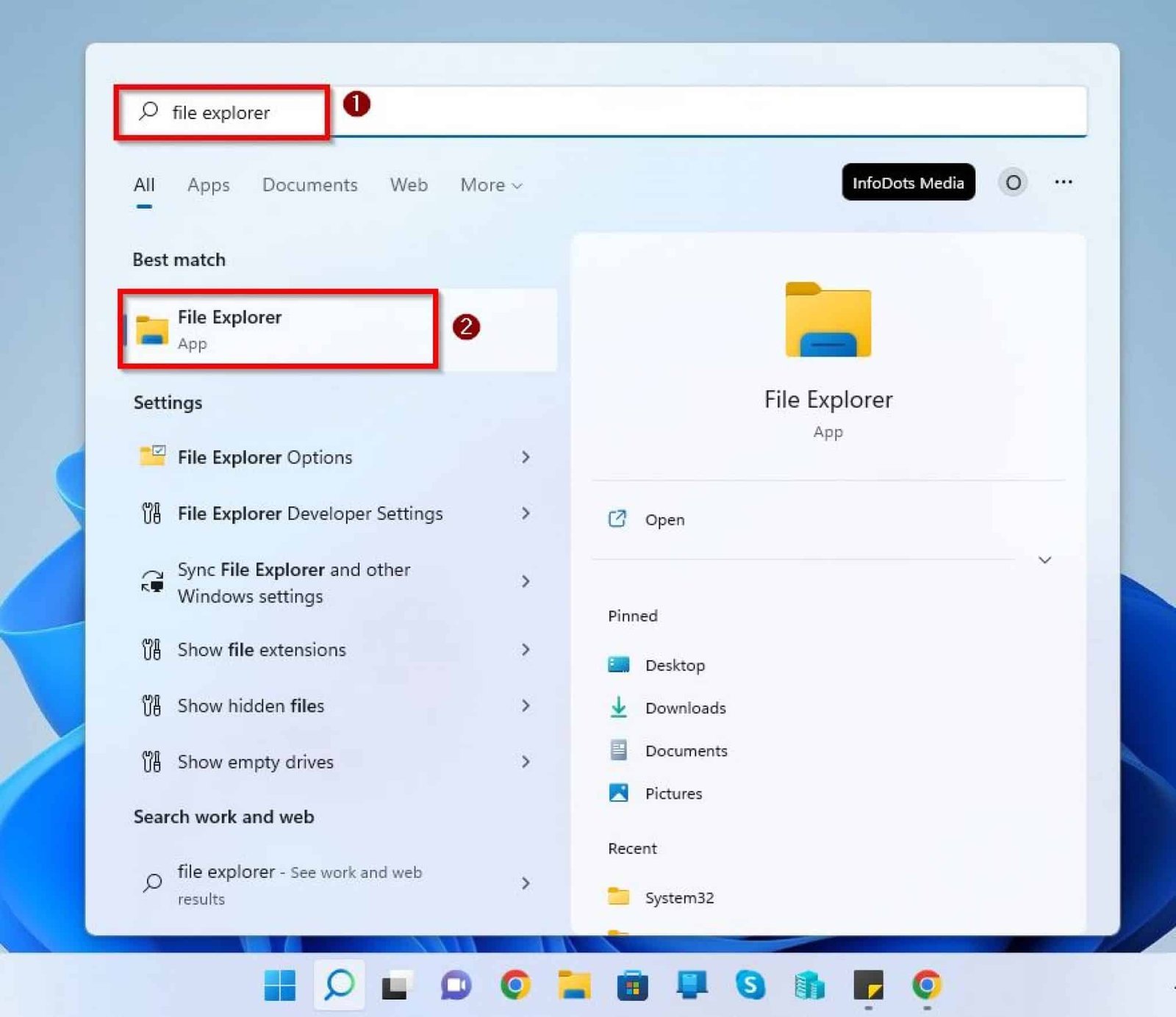The image size is (1176, 1017).
Task: Click the blue monitor app icon on taskbar
Action: click(x=692, y=985)
